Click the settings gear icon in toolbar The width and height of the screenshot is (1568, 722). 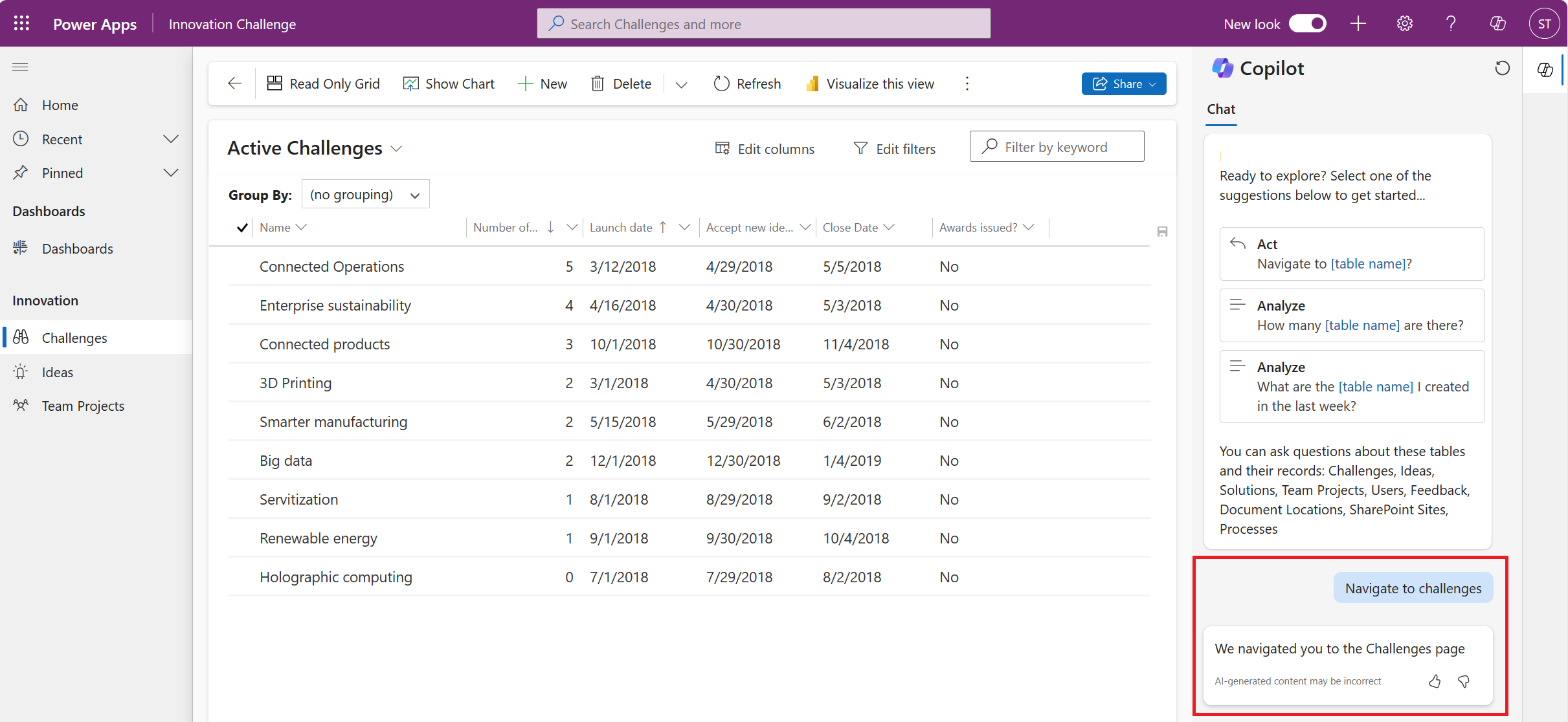coord(1404,23)
